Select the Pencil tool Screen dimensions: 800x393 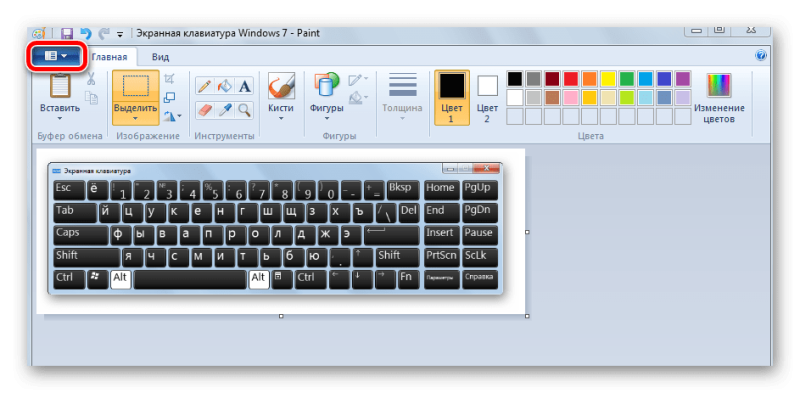coord(204,86)
